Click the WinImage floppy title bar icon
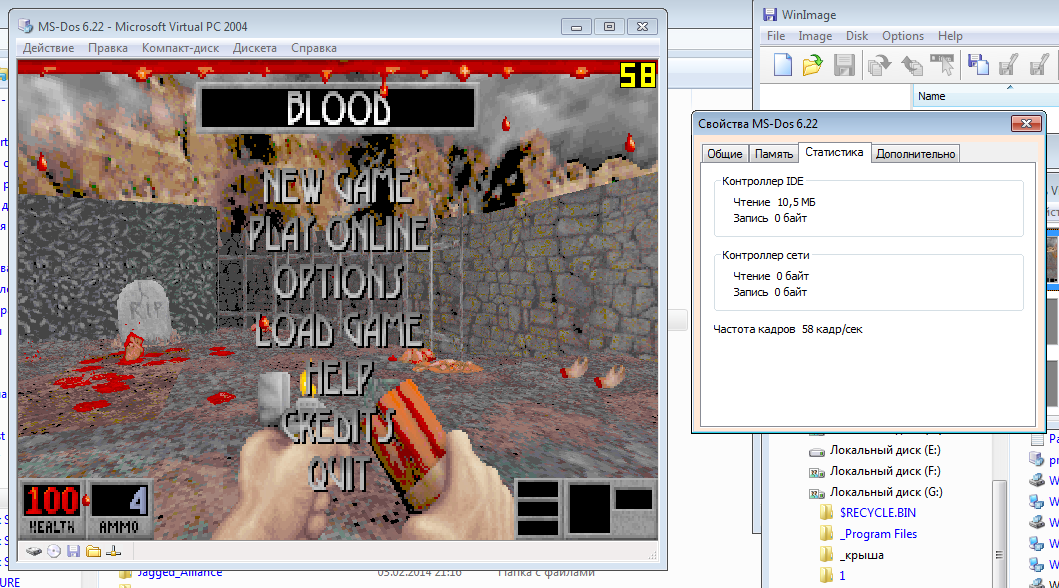 pos(769,14)
